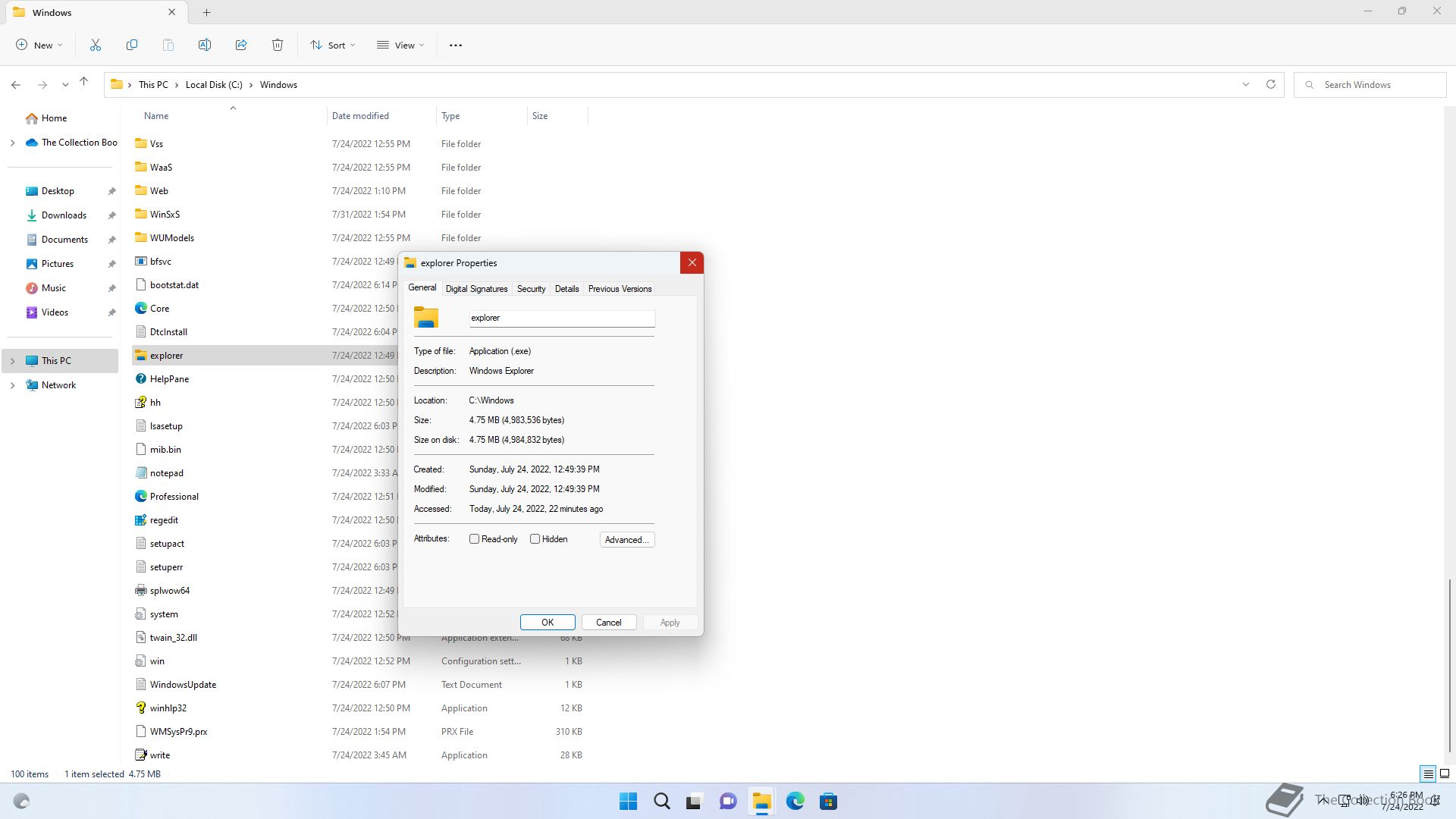Expand This PC tree node
This screenshot has width=1456, height=819.
[x=12, y=361]
